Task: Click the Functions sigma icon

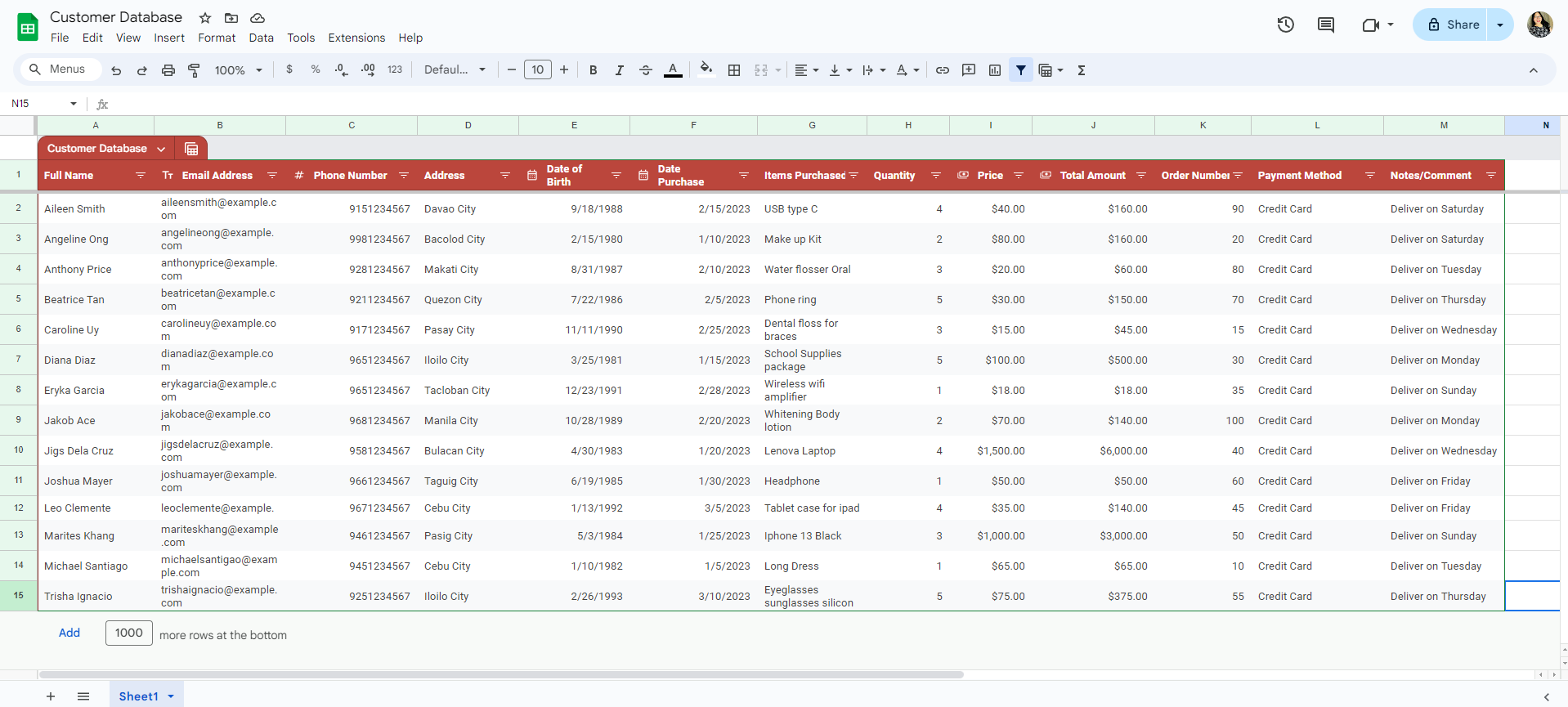Action: click(1082, 70)
